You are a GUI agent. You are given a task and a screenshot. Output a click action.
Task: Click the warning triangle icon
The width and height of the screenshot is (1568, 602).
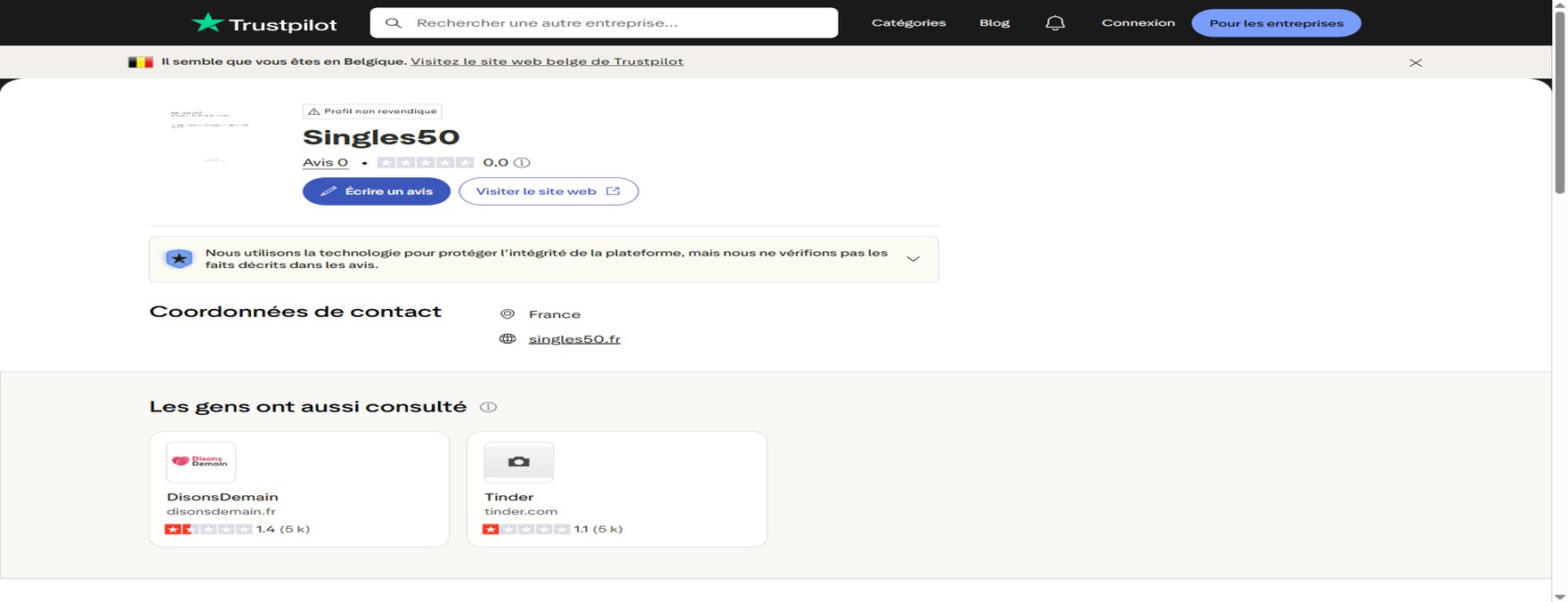(313, 111)
